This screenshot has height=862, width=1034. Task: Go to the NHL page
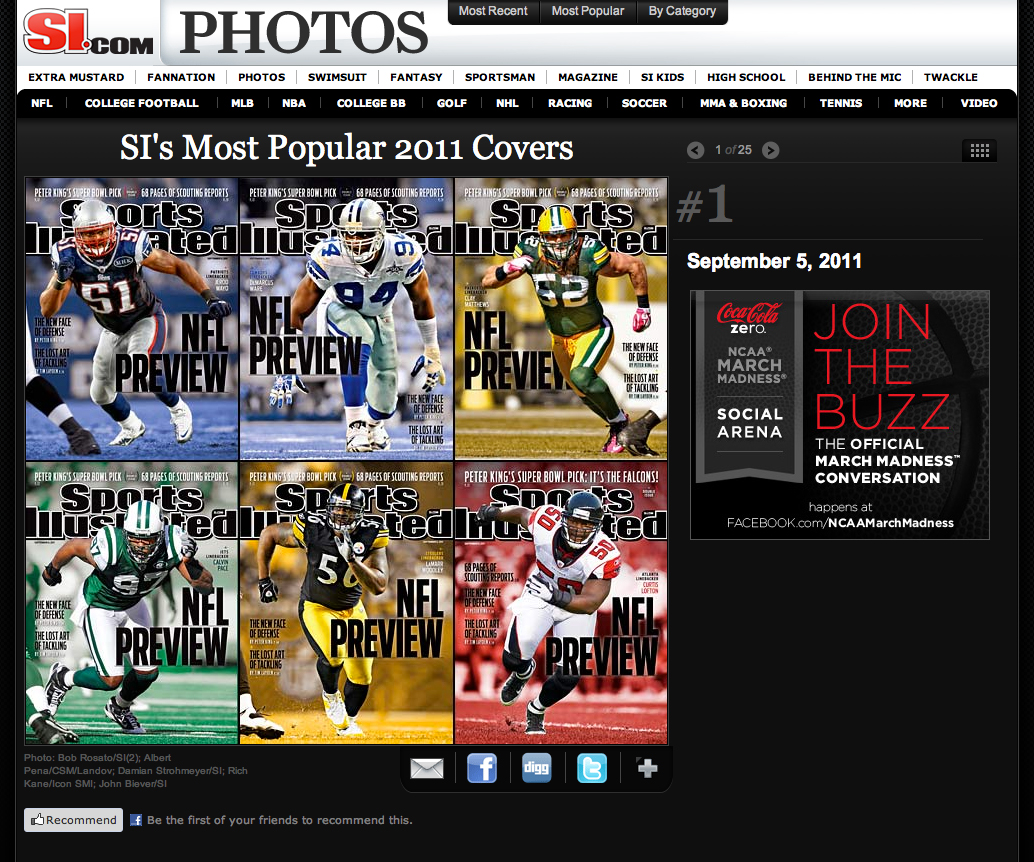(x=507, y=103)
